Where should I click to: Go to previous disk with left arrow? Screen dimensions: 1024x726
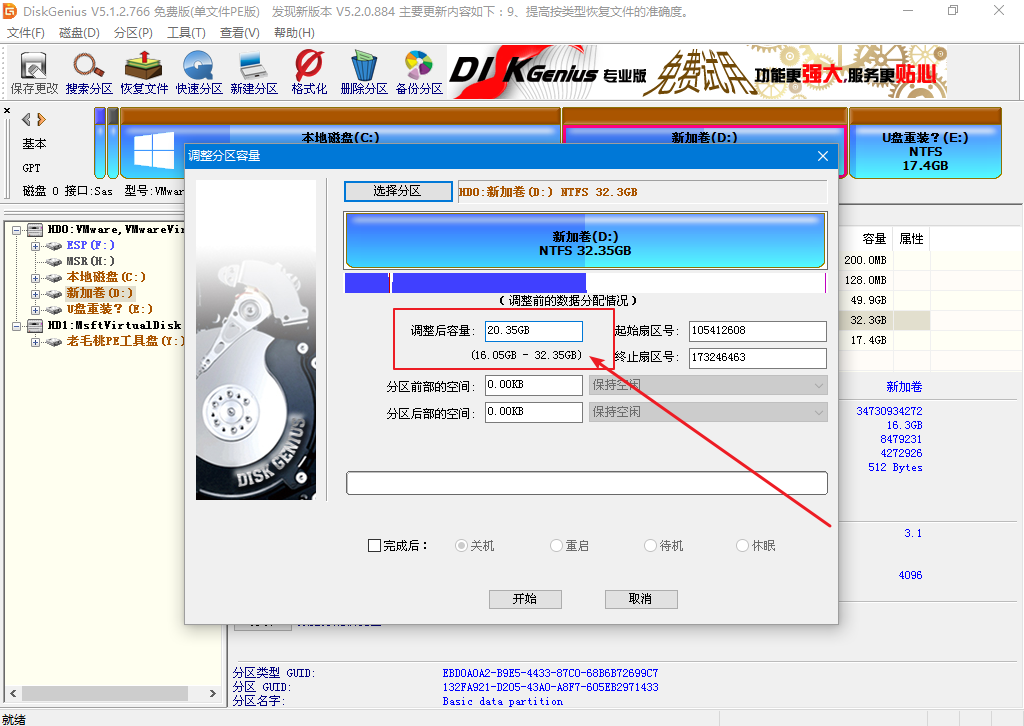pyautogui.click(x=26, y=119)
